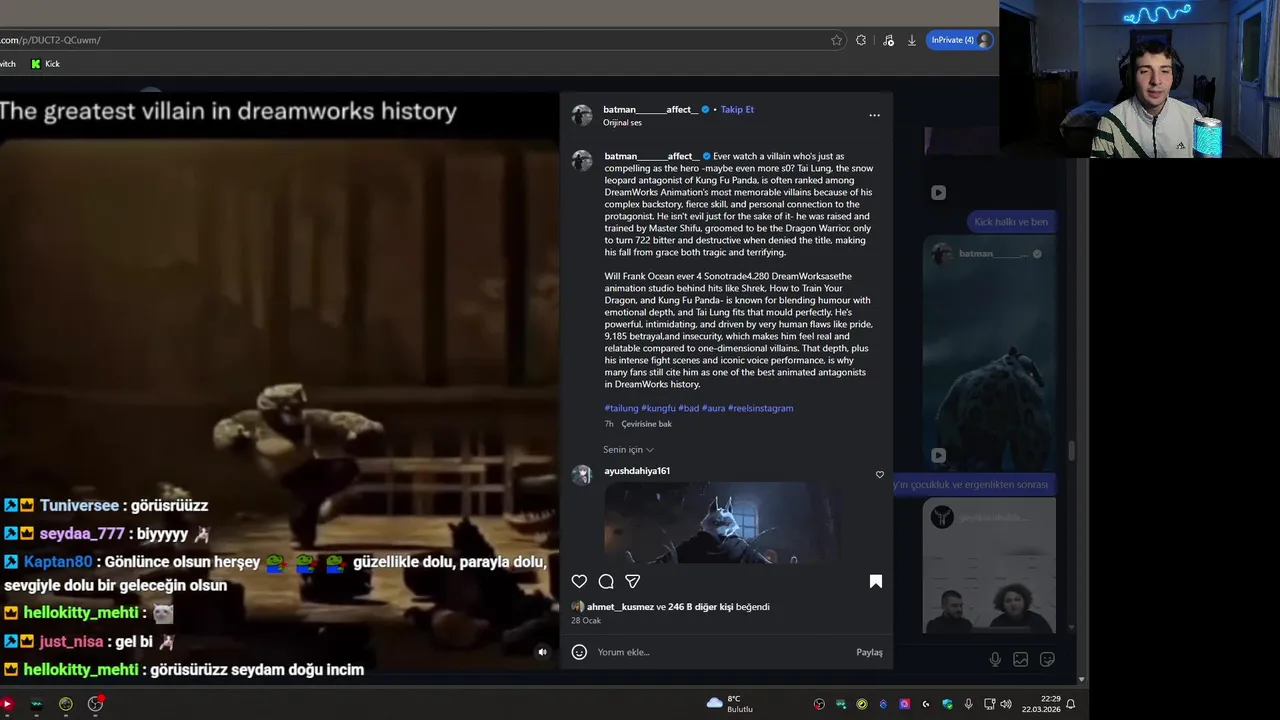Click the seydaa_777 chat username in the overlay
Screen dimensions: 1280x720
[x=82, y=534]
